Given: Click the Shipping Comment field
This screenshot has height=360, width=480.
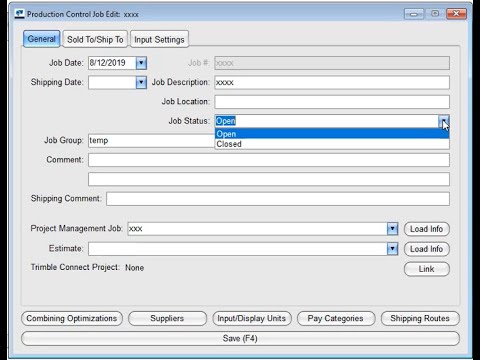Looking at the screenshot, I should tap(278, 199).
